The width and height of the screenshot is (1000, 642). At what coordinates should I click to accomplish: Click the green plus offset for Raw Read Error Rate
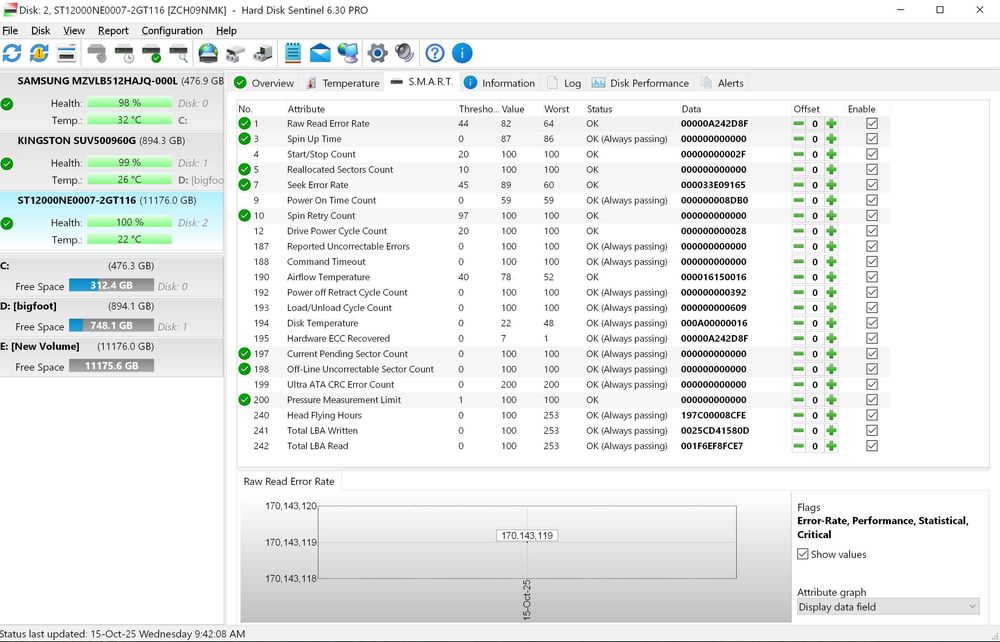(831, 124)
